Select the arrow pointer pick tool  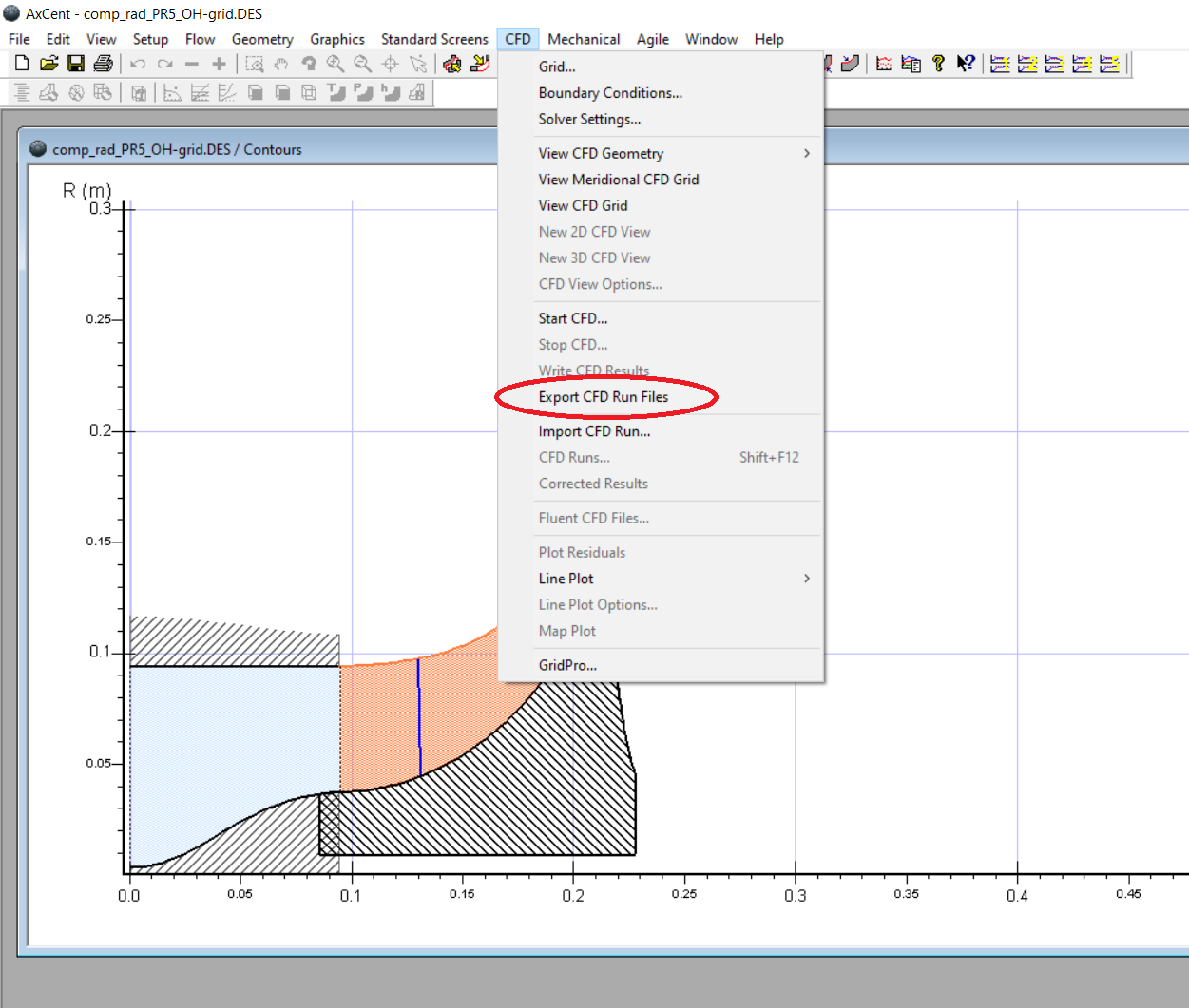coord(418,64)
